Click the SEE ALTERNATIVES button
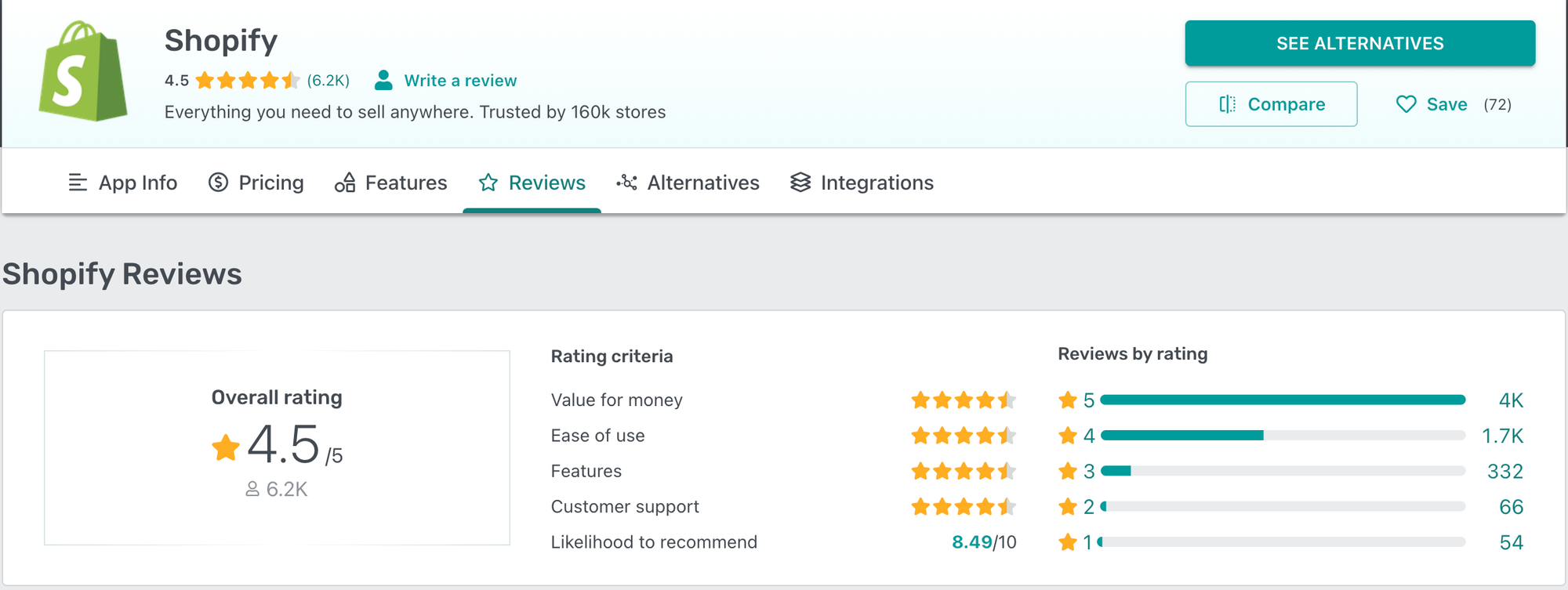Image resolution: width=1568 pixels, height=590 pixels. coord(1359,43)
